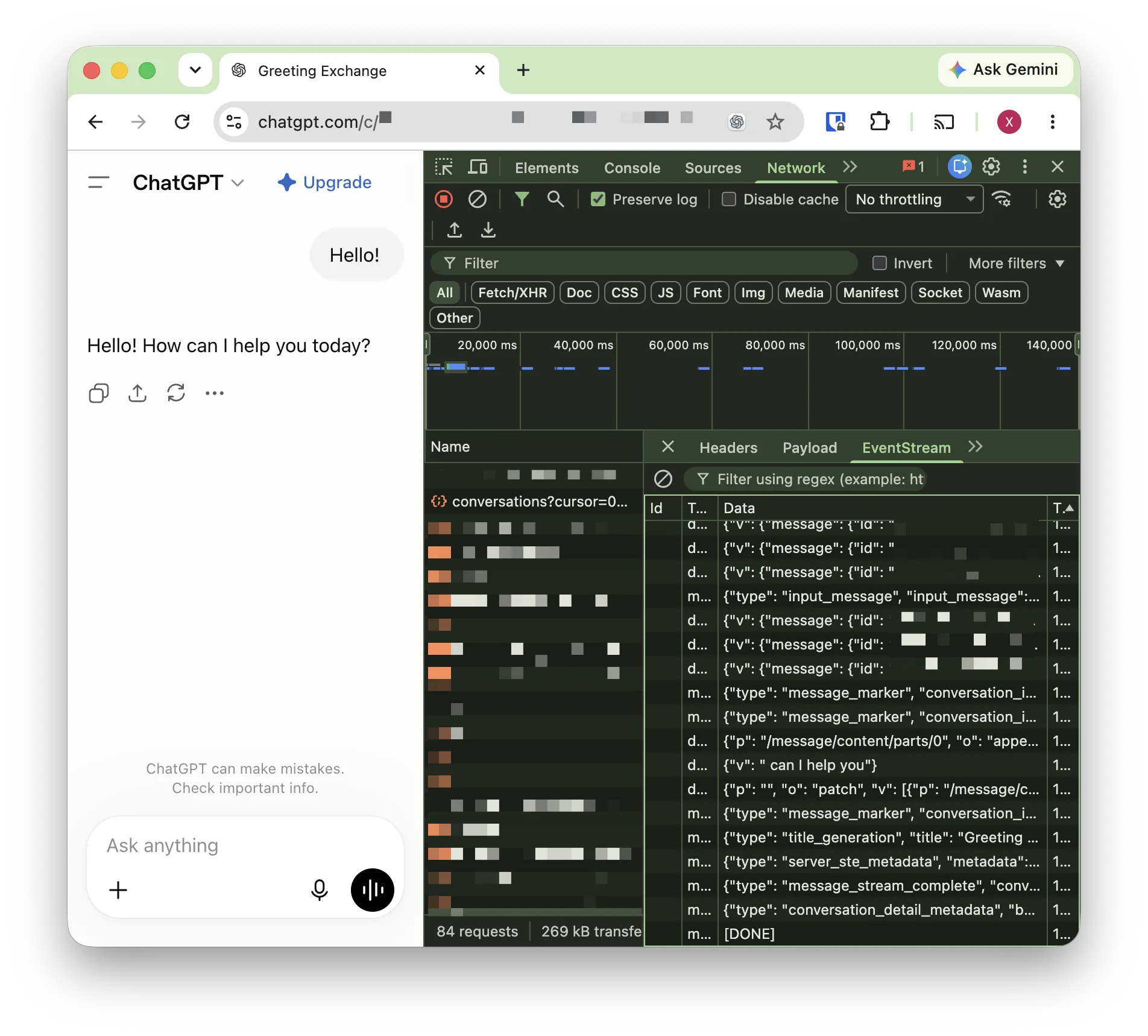Open the ChatGPT sidebar menu icon
1148x1036 pixels.
pyautogui.click(x=99, y=182)
